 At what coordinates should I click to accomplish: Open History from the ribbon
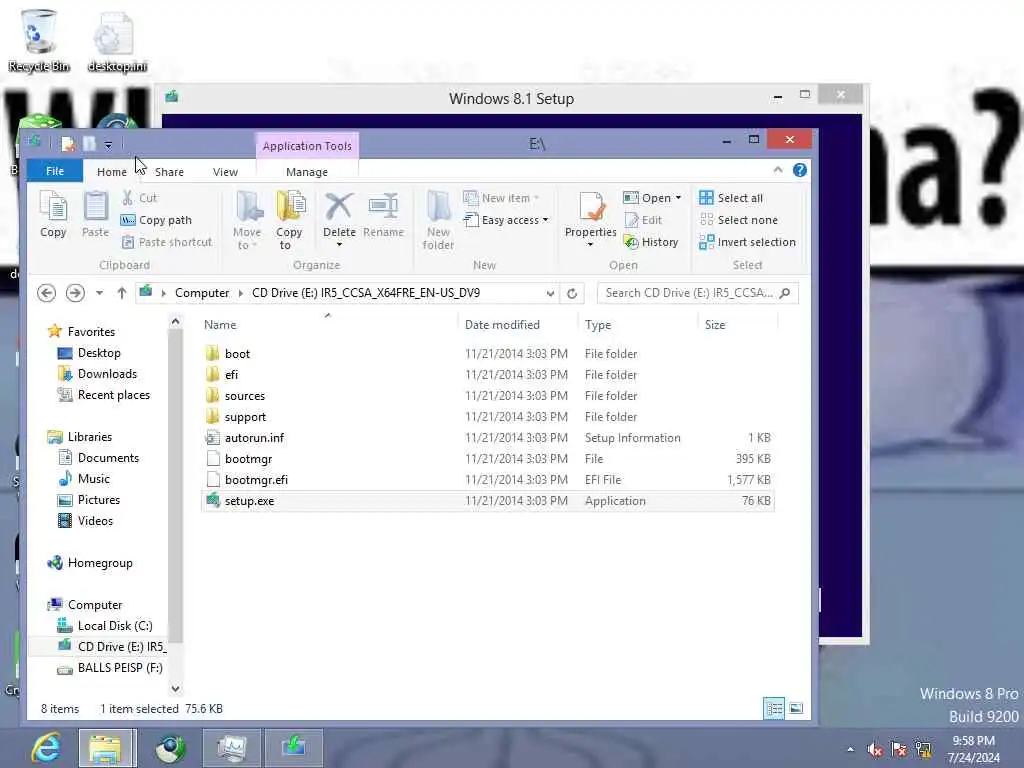coord(651,242)
